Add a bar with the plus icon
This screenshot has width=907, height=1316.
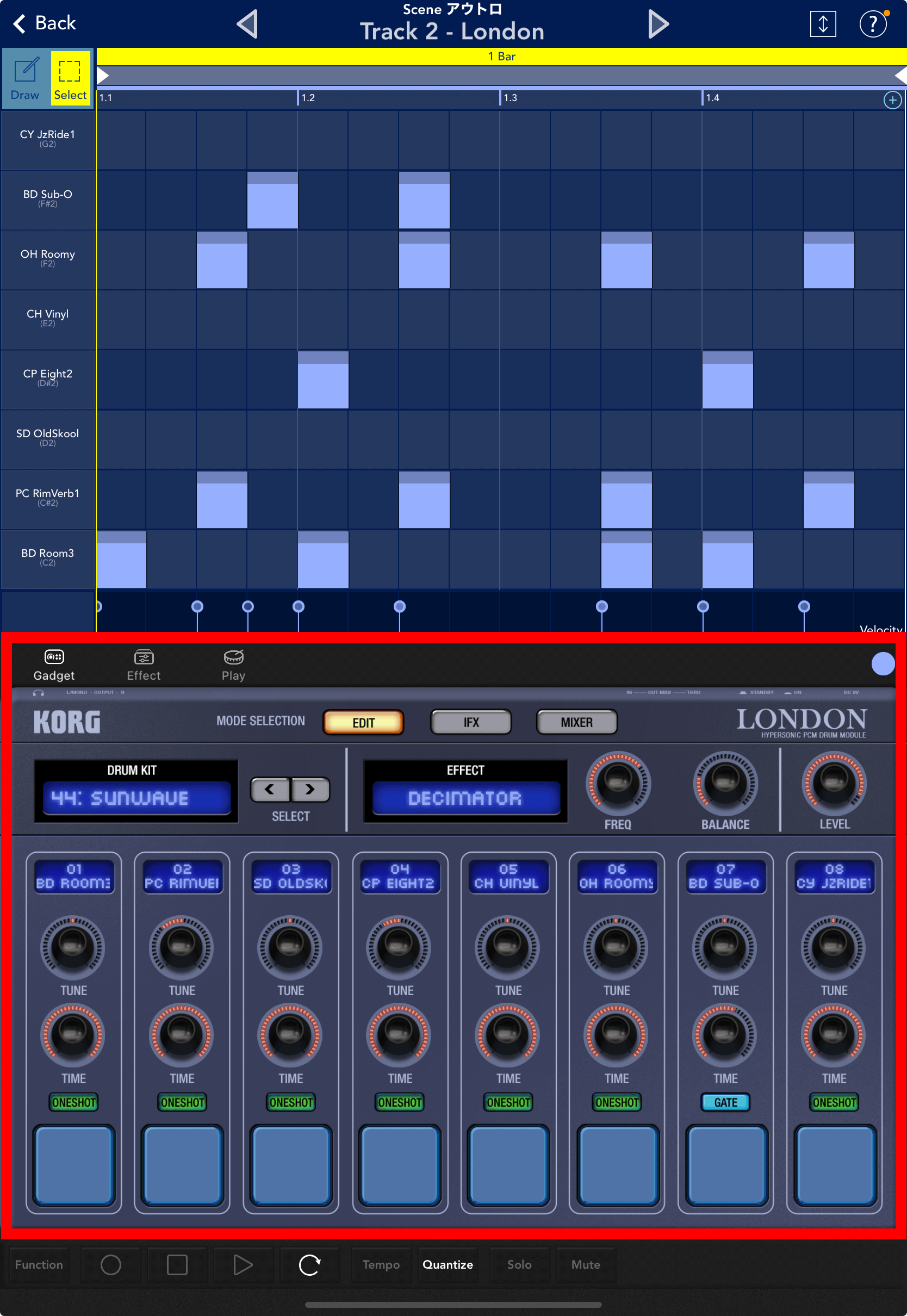(892, 100)
